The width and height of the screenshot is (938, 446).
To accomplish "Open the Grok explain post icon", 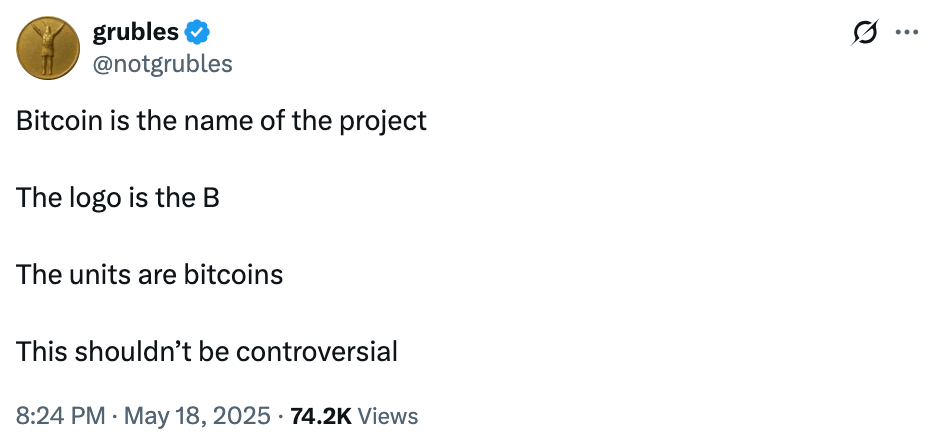I will (x=860, y=33).
